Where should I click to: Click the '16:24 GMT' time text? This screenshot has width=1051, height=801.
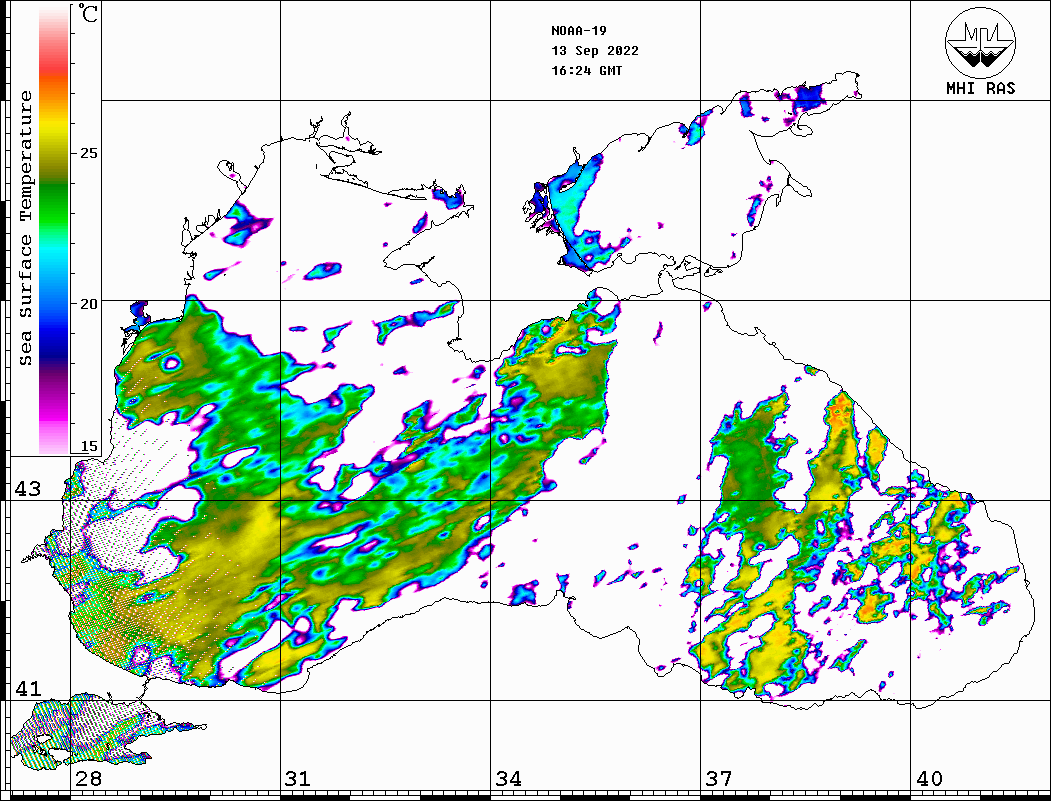[587, 71]
